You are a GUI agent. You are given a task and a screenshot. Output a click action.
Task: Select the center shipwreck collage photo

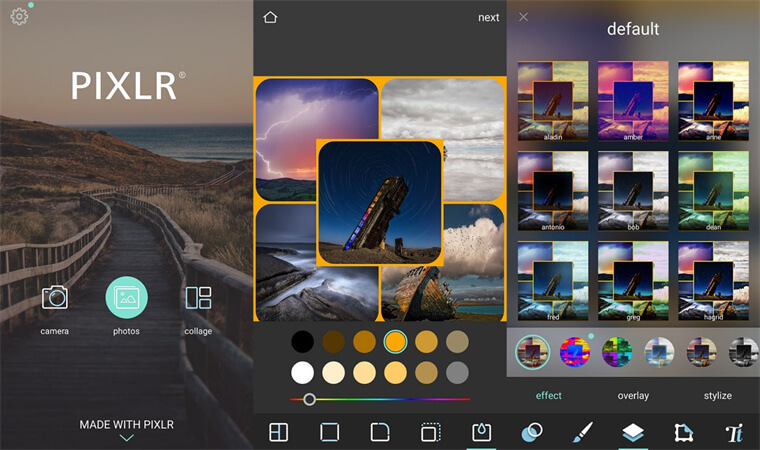[380, 202]
